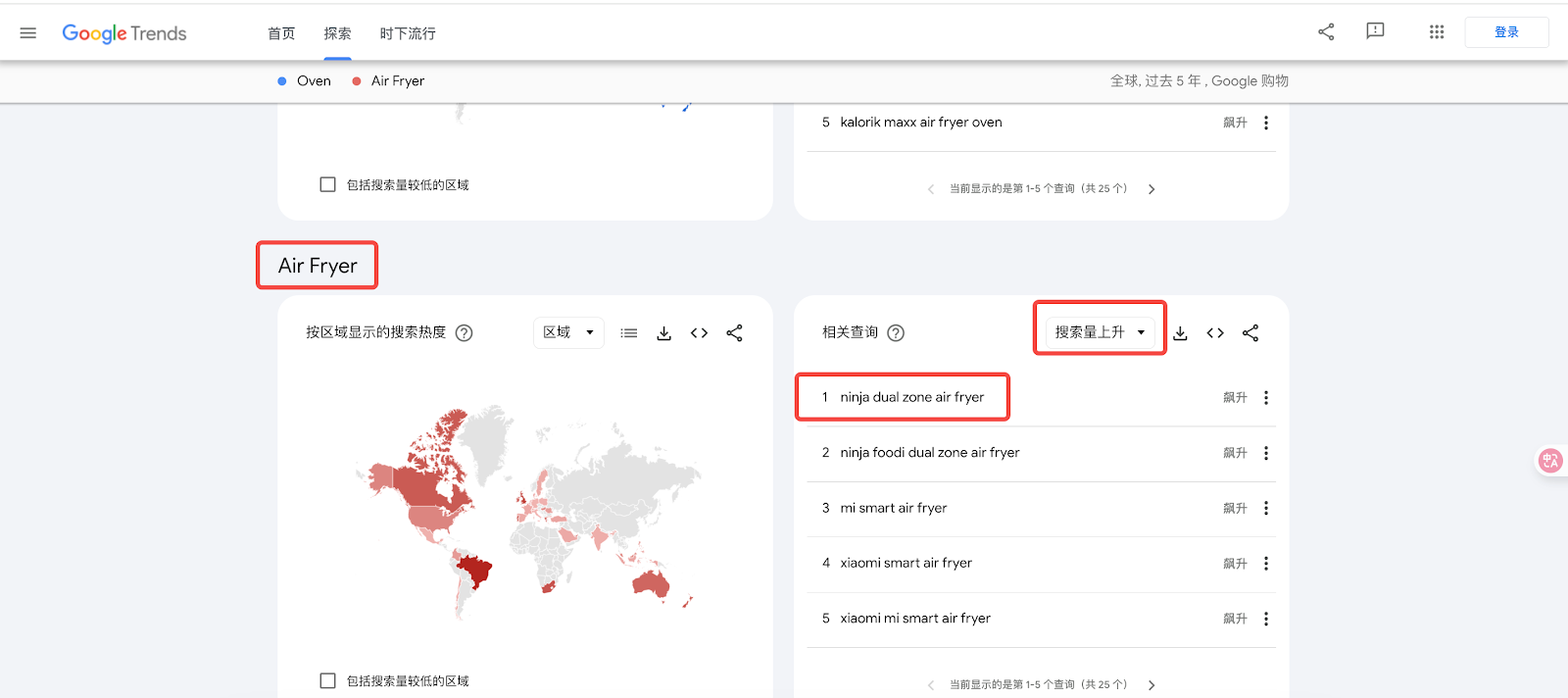Open more options for ninja dual zone air fryer
This screenshot has height=698, width=1568.
coord(1266,397)
